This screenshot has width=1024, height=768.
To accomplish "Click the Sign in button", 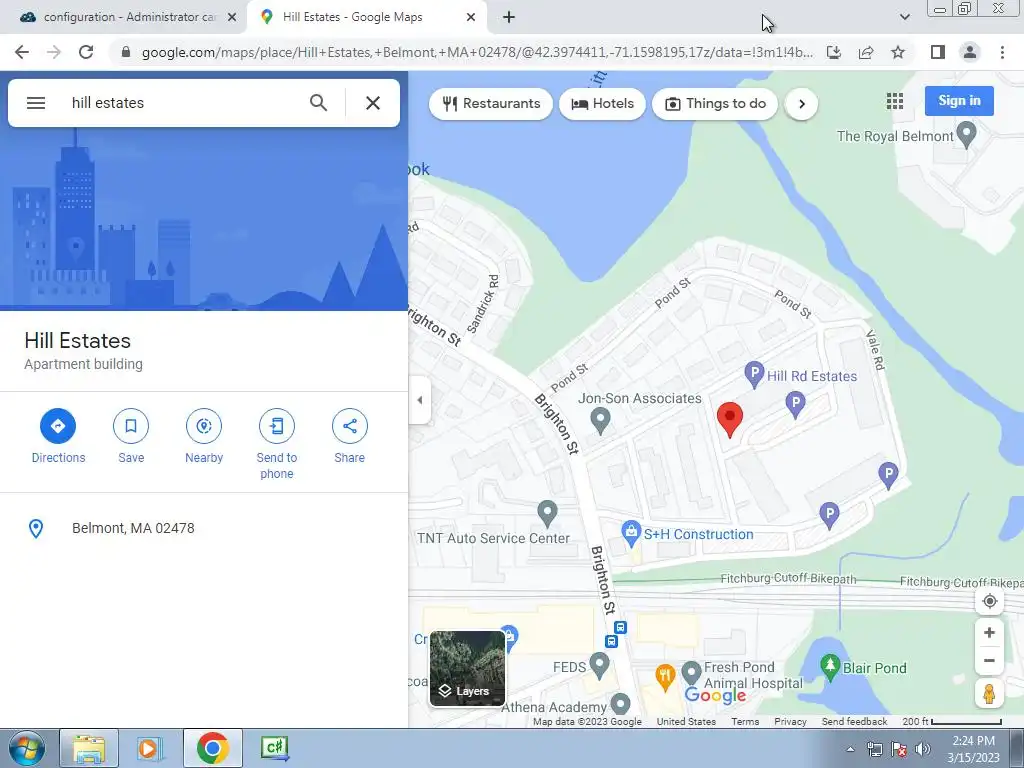I will click(x=959, y=101).
